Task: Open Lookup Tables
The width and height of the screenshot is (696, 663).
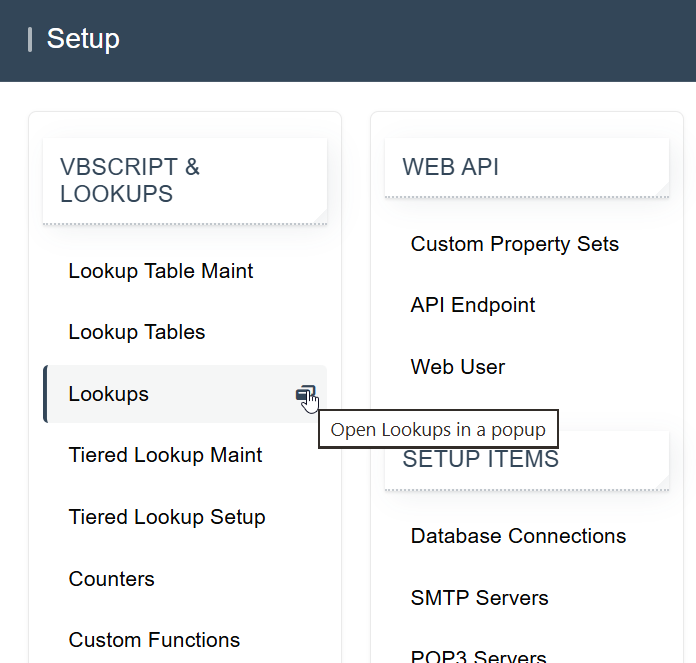Action: coord(137,332)
